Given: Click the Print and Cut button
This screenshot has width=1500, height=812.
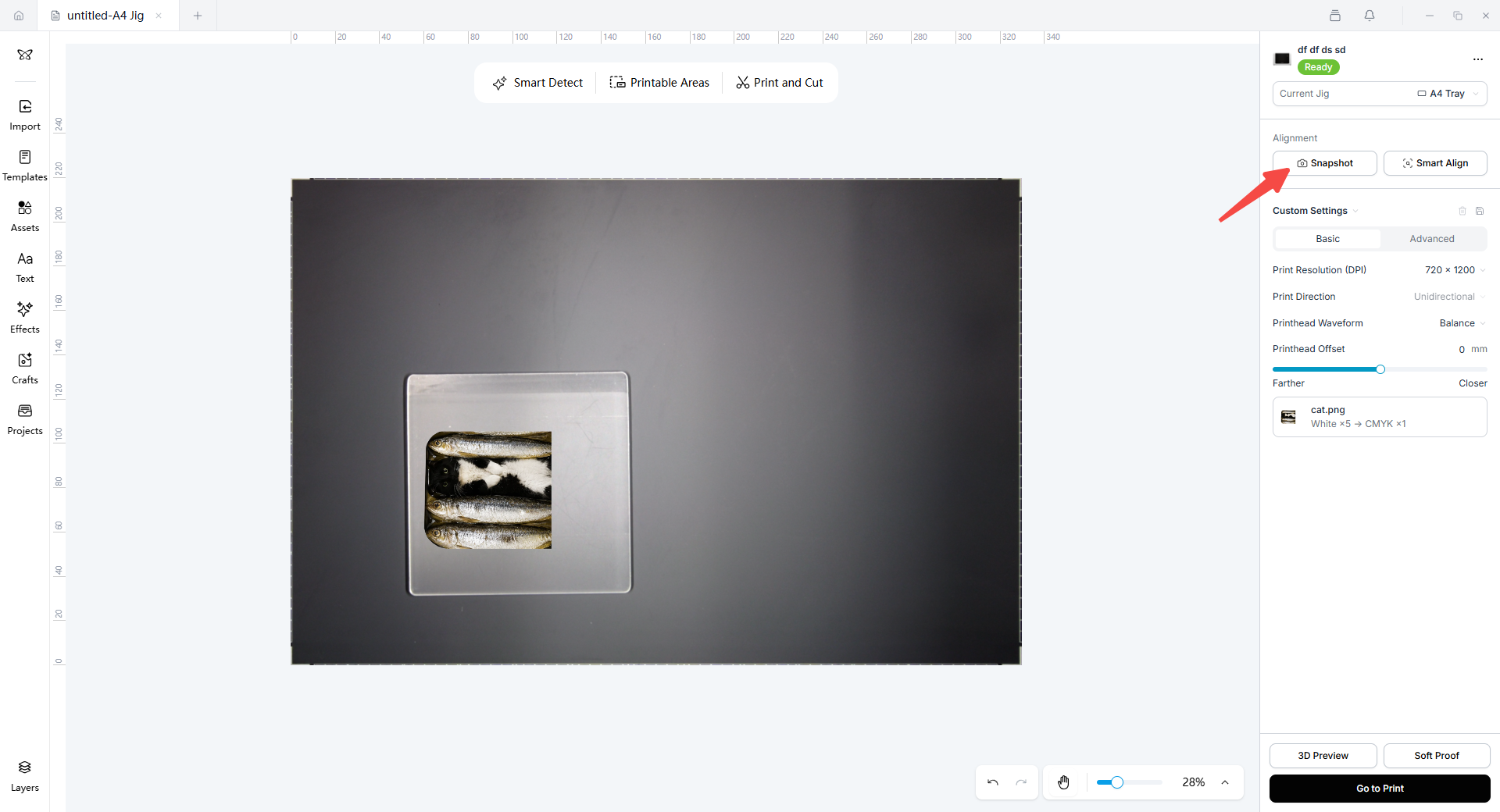Looking at the screenshot, I should 780,83.
